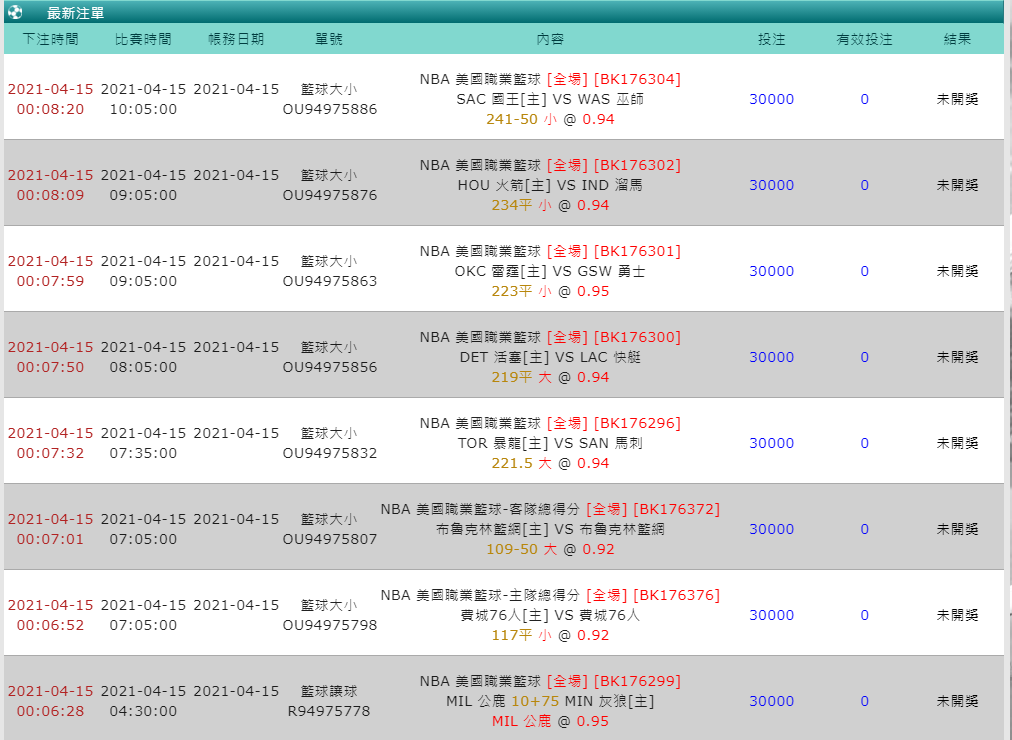
Task: Click bet time 00:08:09
Action: (x=50, y=195)
